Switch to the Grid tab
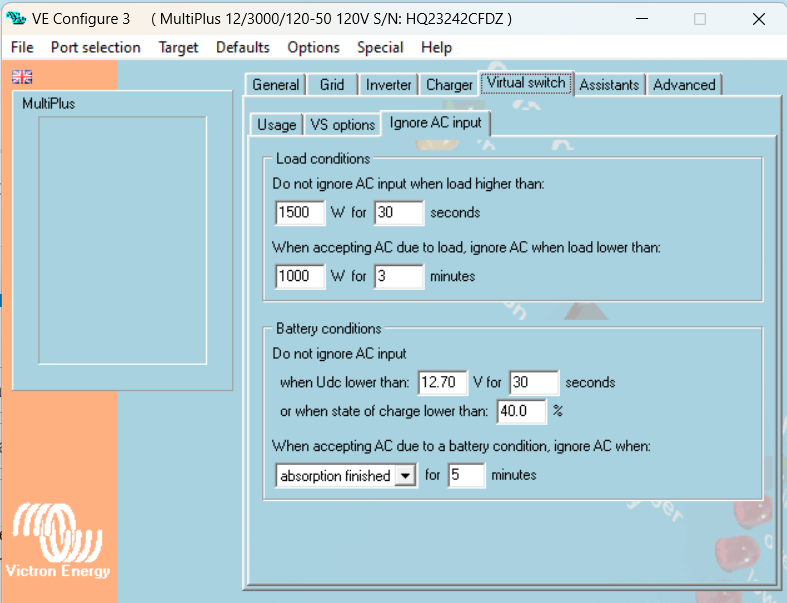Image resolution: width=787 pixels, height=603 pixels. tap(332, 84)
